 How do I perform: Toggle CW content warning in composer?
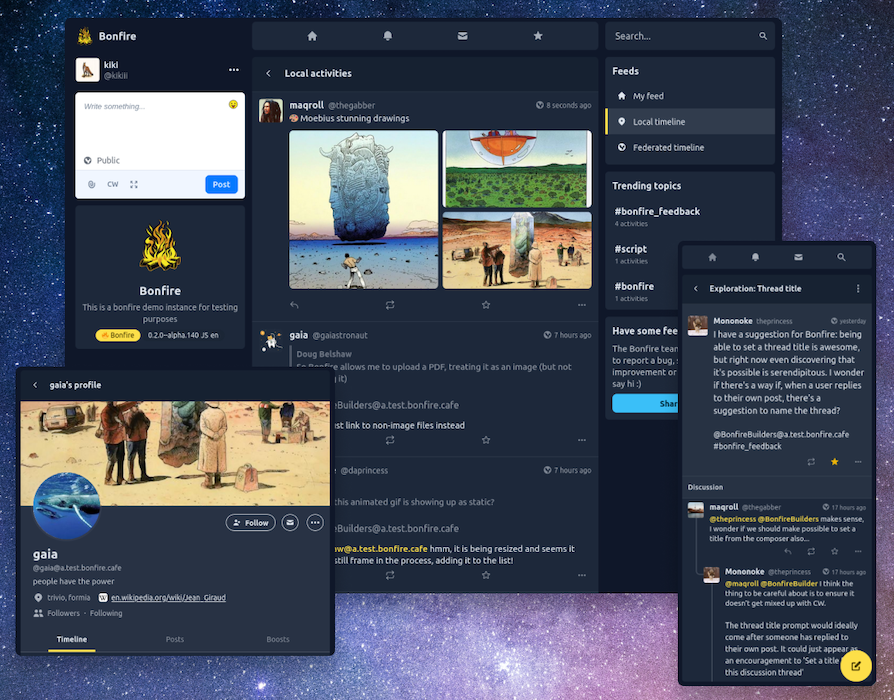click(113, 184)
